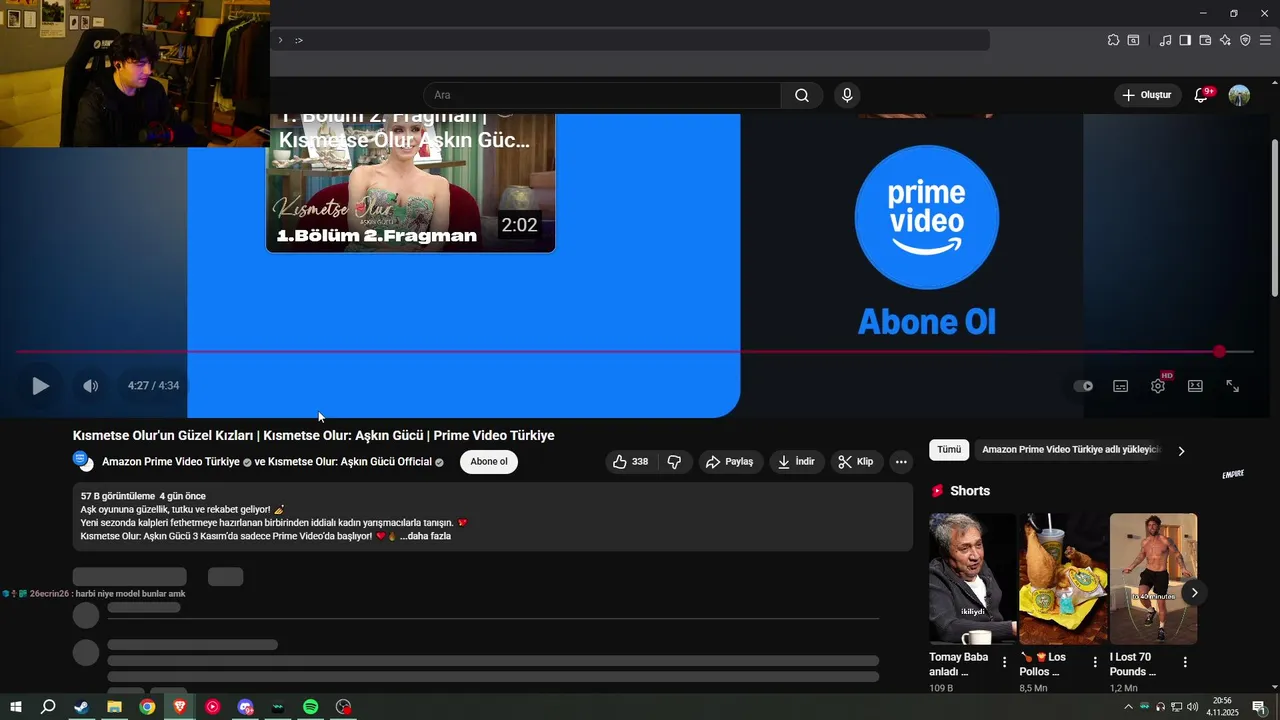Open Amazon Prime Video Türkiye channel link
This screenshot has height=720, width=1280.
[171, 462]
